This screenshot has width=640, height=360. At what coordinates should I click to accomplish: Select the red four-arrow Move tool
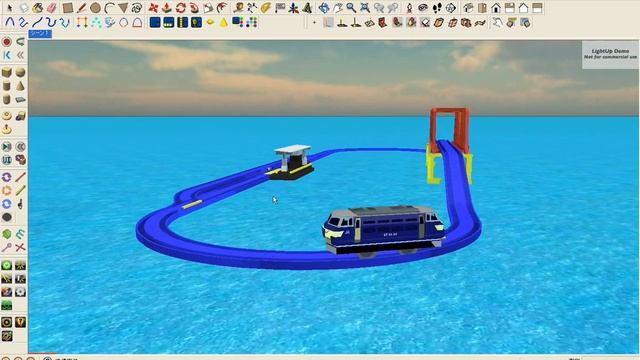(153, 8)
